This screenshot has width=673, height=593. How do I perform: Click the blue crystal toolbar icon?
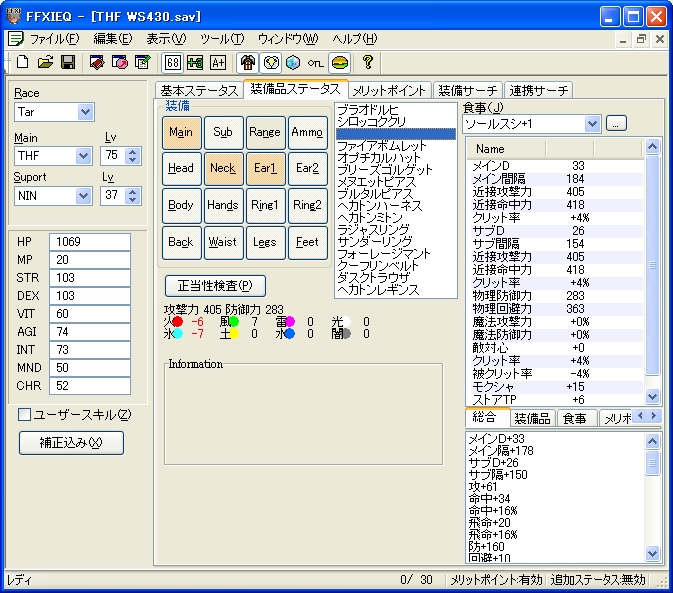(293, 63)
